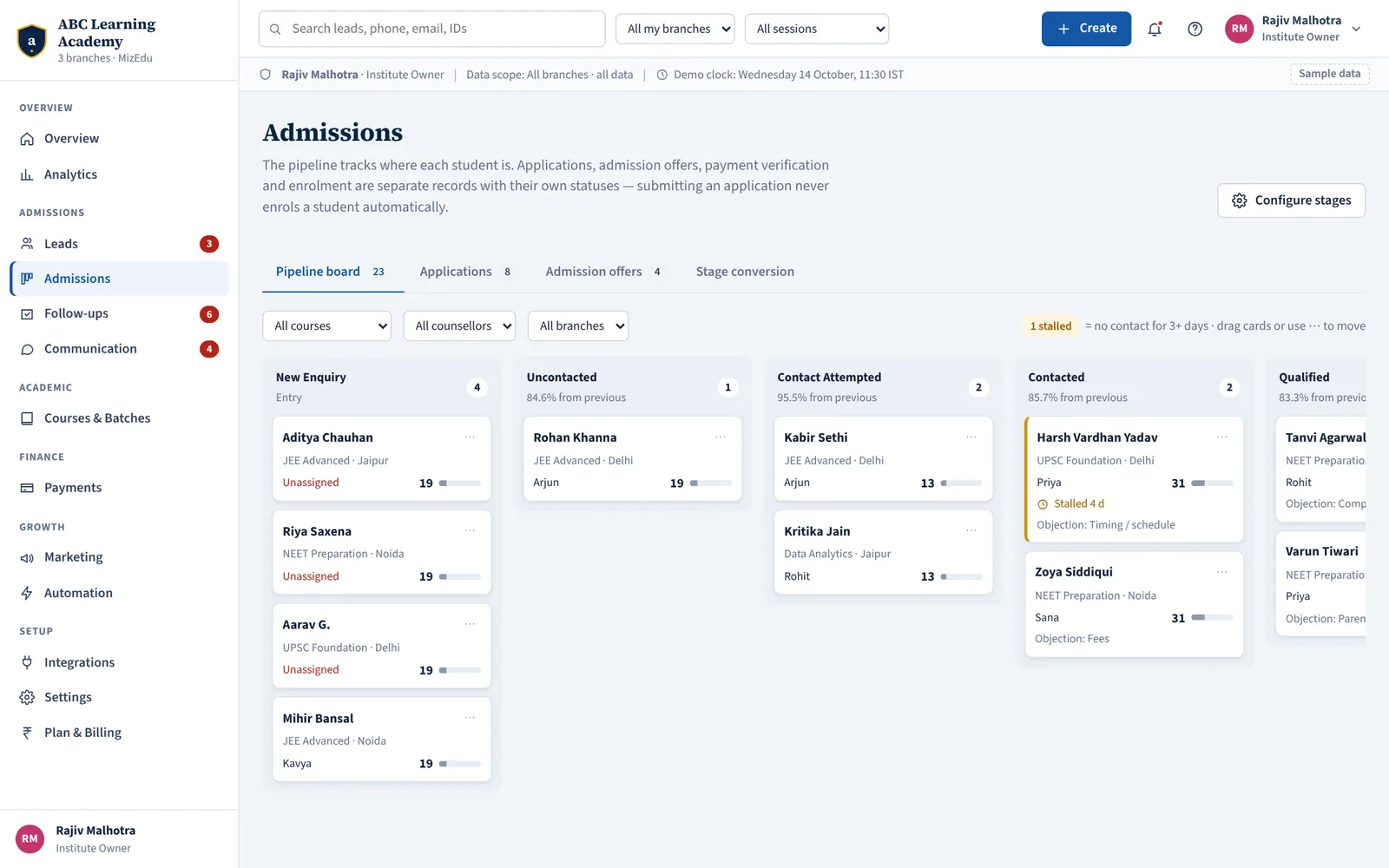Open more options on Harsh Vardhan Yadav card
1389x868 pixels.
[x=1222, y=437]
